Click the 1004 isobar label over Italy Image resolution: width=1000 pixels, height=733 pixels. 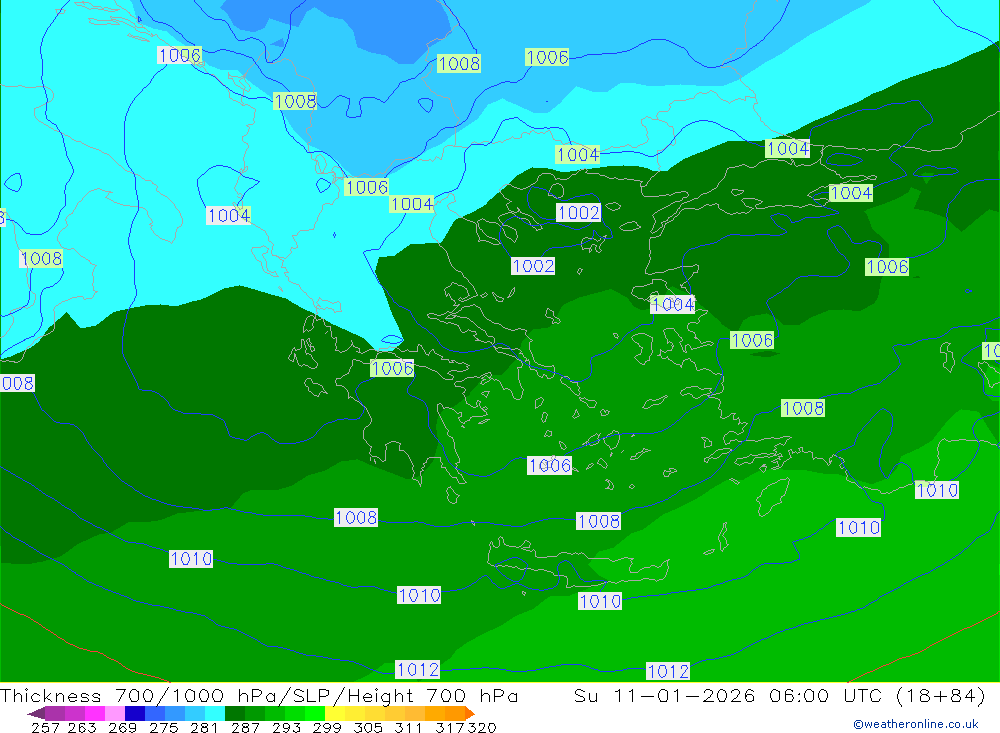tap(228, 216)
